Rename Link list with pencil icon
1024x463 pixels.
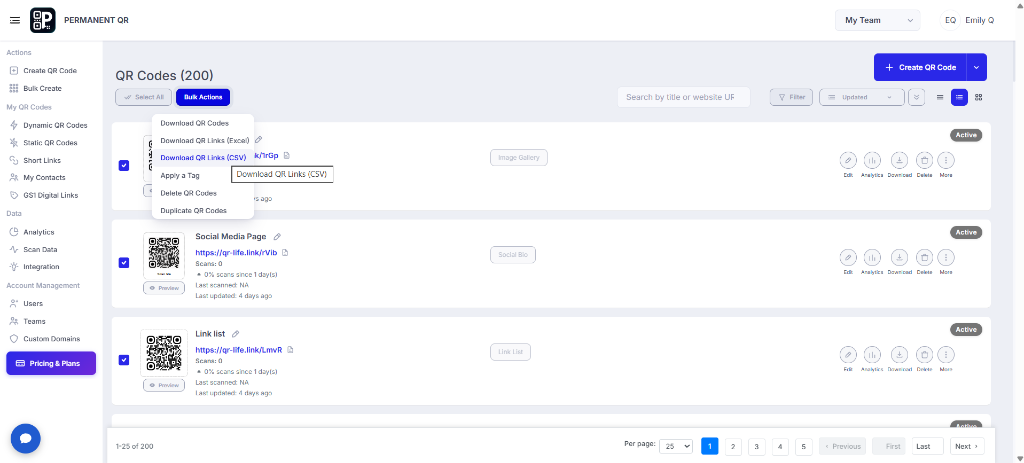click(x=236, y=334)
